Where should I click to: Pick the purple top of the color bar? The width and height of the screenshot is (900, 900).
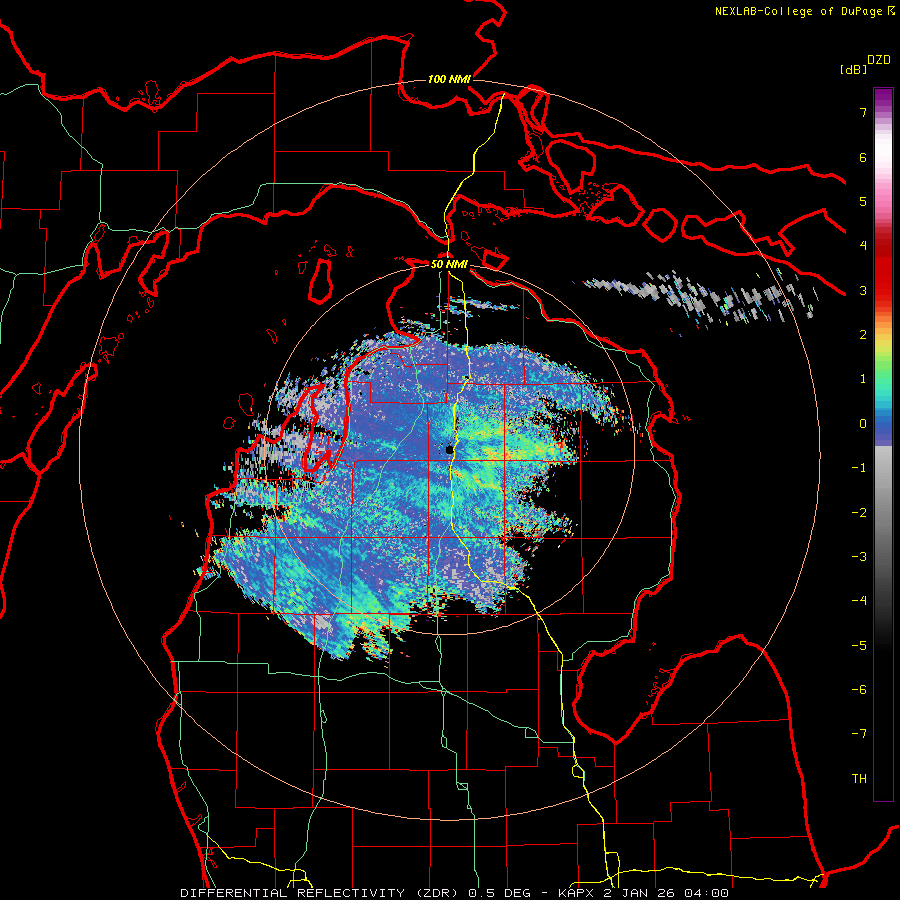[883, 98]
